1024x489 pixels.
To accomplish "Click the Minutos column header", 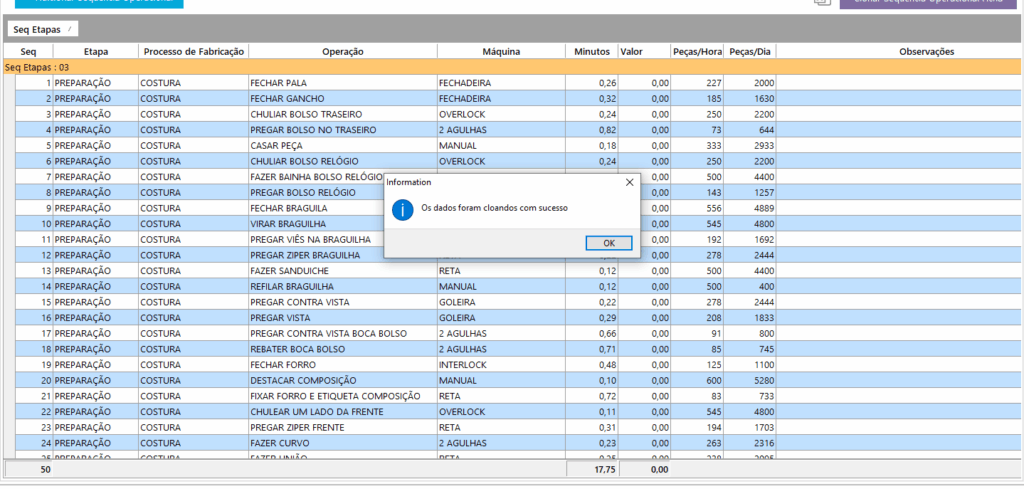I will pos(591,51).
